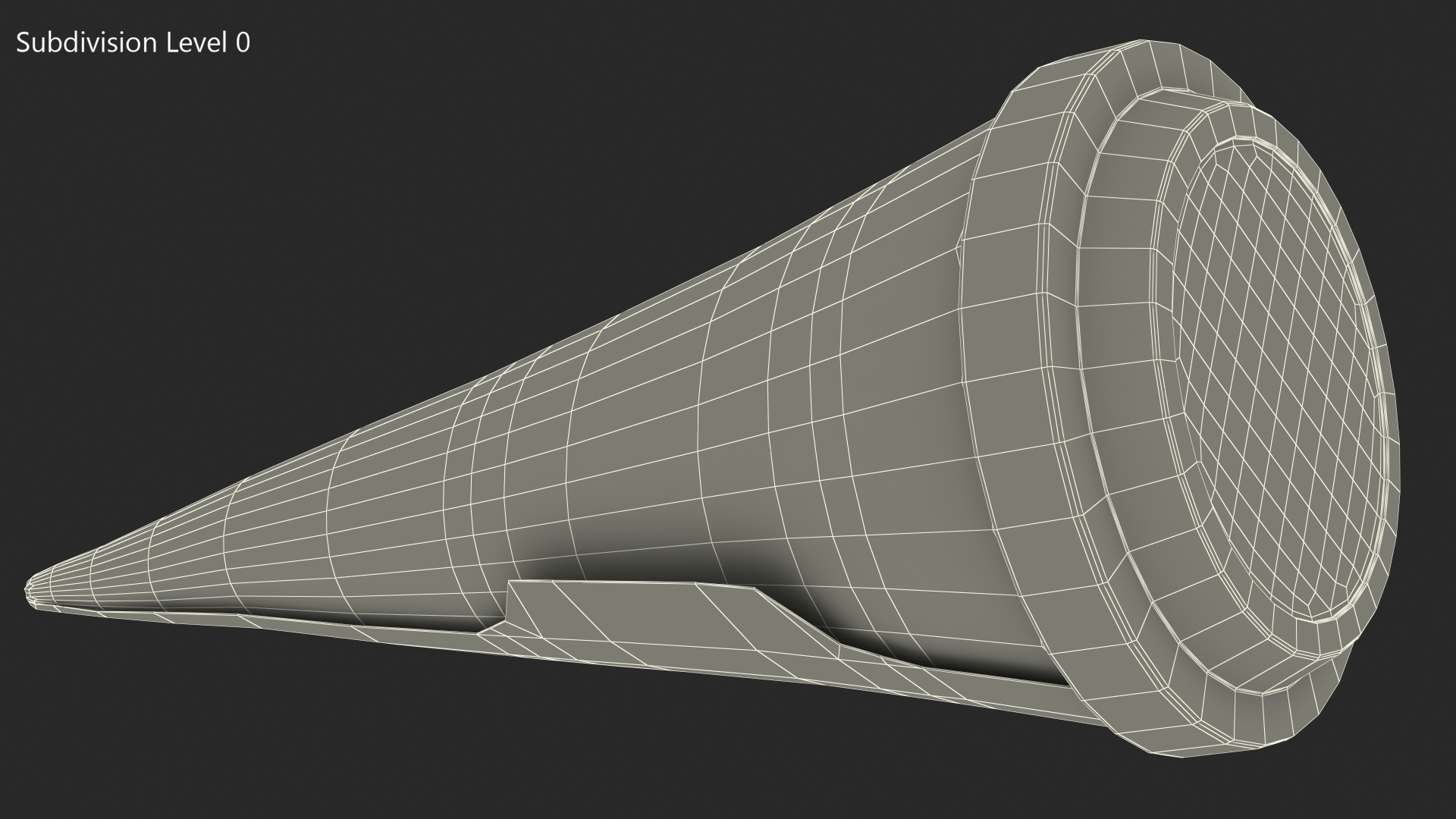Screen dimensions: 1456x819
Task: Click the "Subdivision Level 0" label
Action: coord(133,43)
